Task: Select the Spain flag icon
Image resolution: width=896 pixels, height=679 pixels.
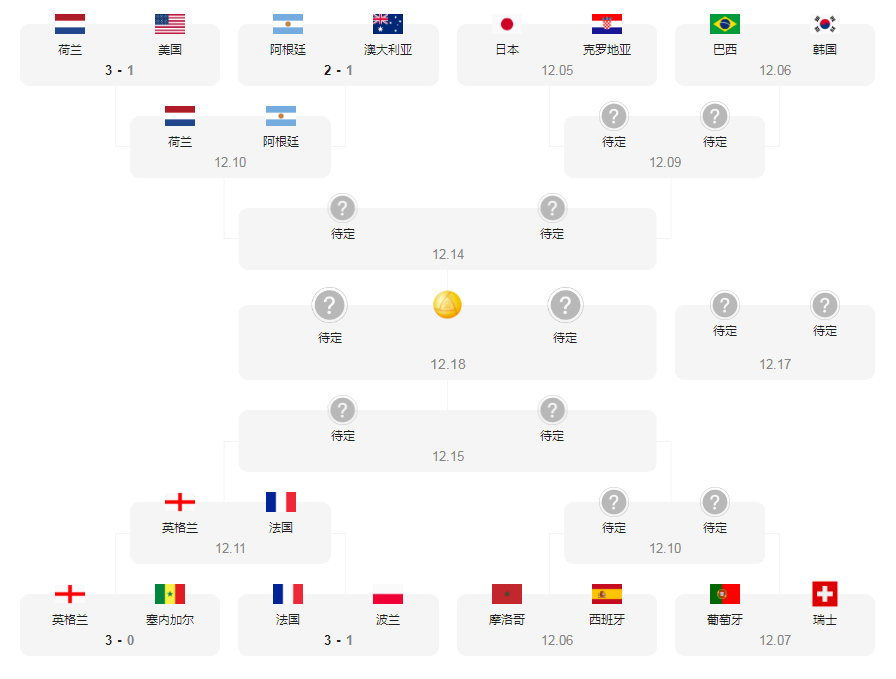Action: (606, 594)
